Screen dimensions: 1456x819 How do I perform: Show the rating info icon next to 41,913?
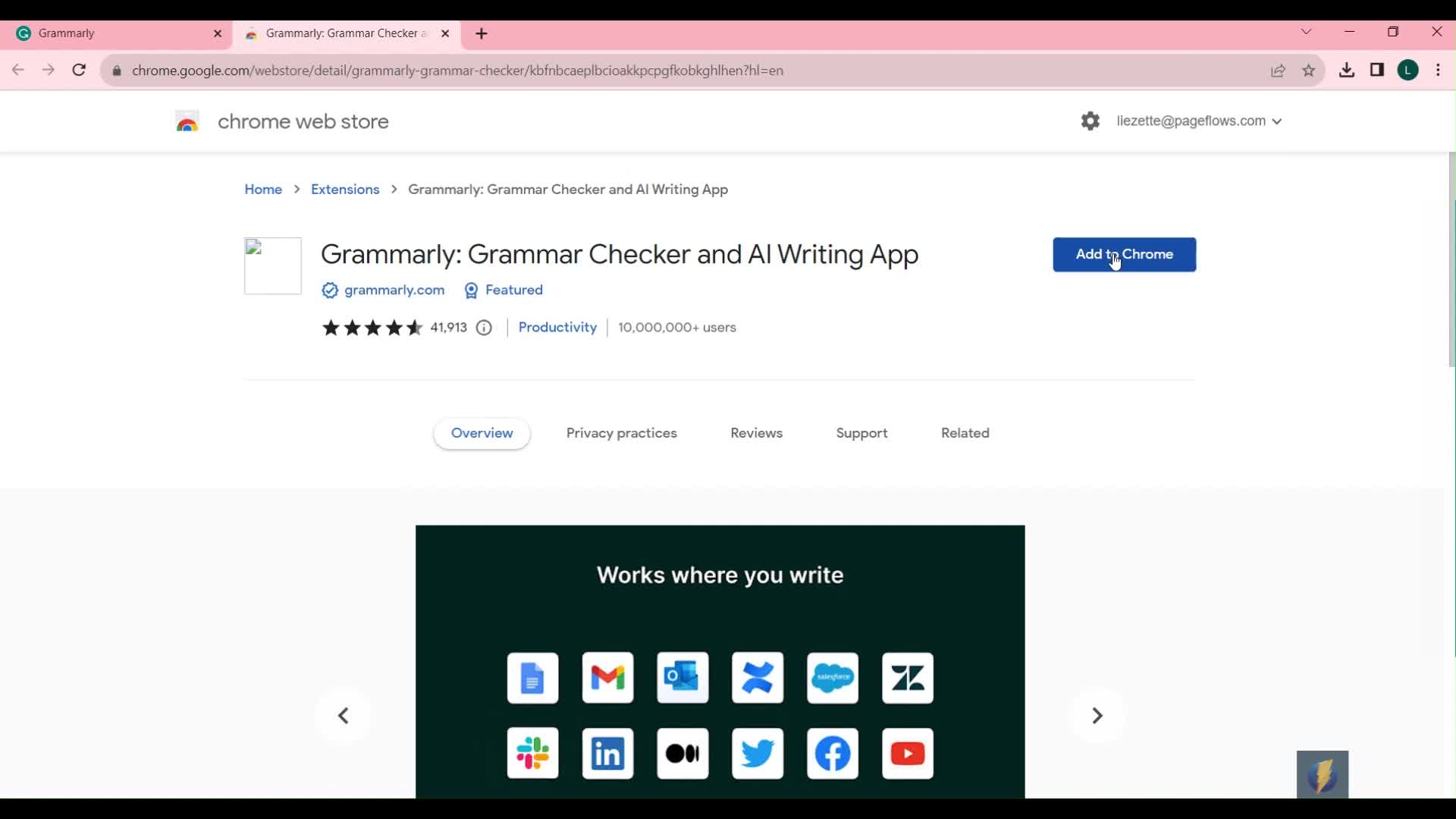484,328
